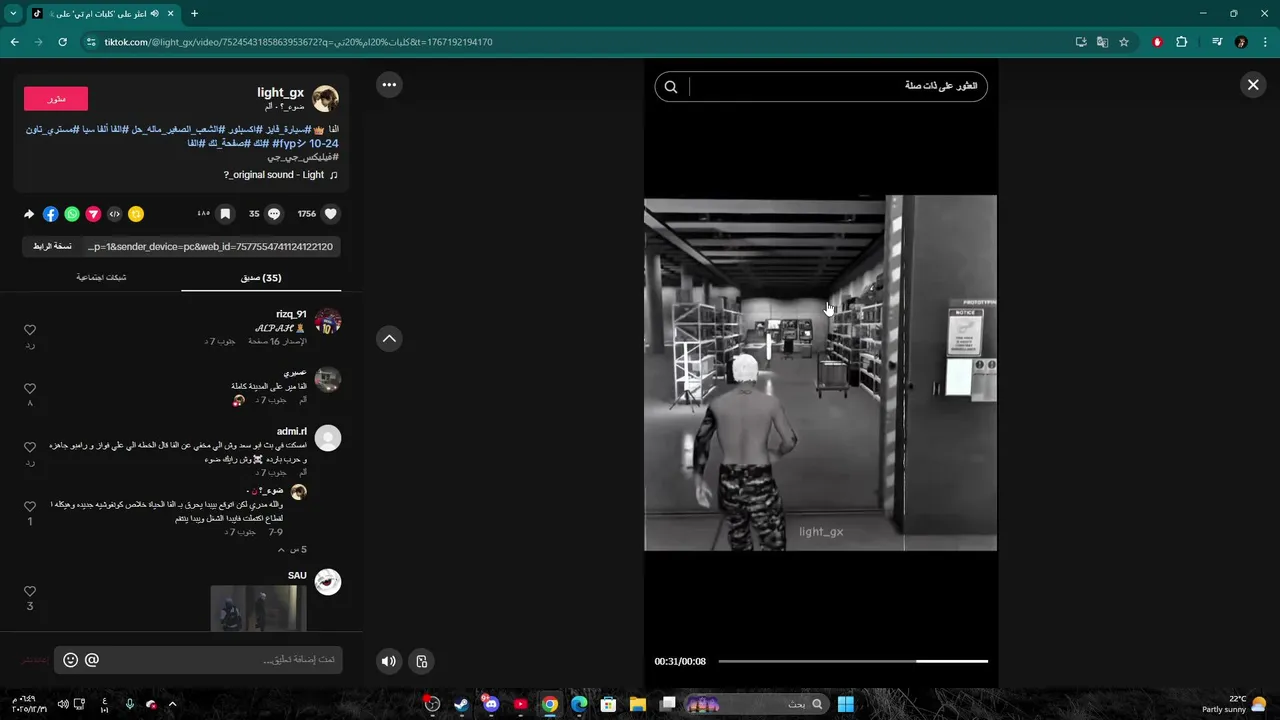Like SAU's comment
The width and height of the screenshot is (1280, 720).
coord(30,591)
